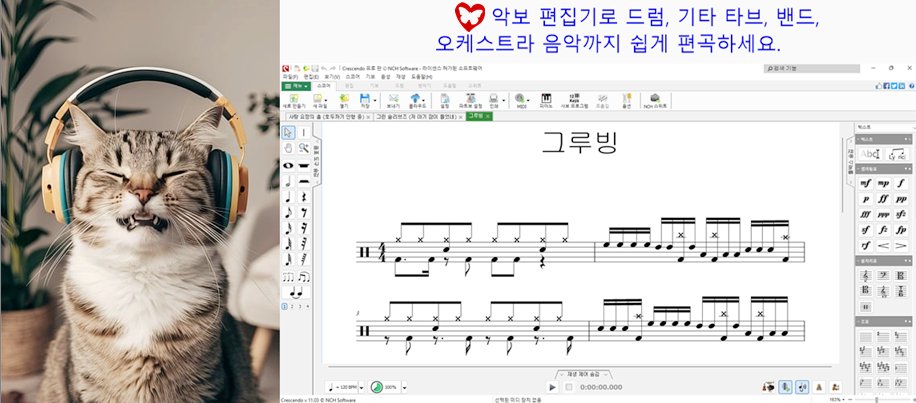Start playback with the play button
Viewport: 916px width, 403px height.
553,387
